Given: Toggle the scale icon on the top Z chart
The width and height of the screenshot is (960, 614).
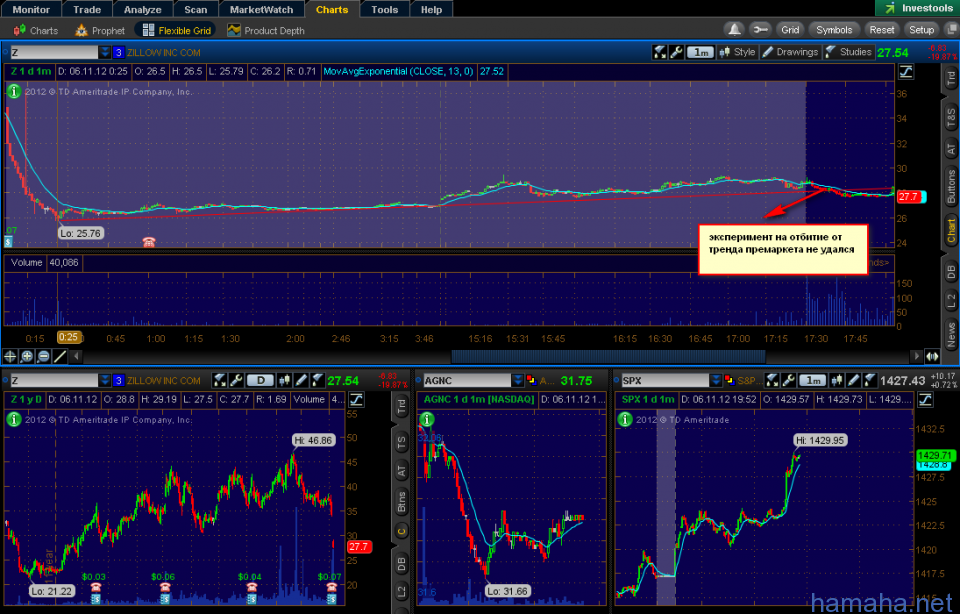Looking at the screenshot, I should coord(906,72).
